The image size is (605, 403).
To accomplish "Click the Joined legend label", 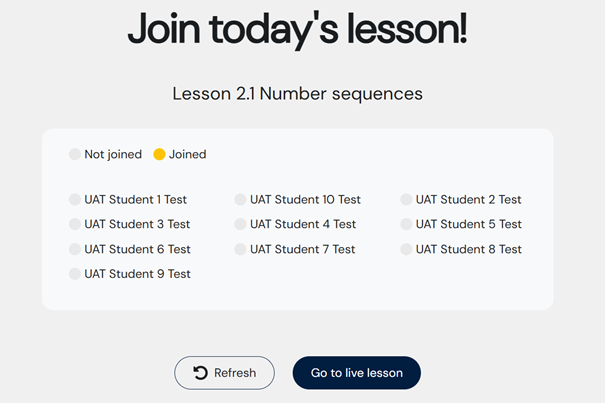I will pos(187,154).
